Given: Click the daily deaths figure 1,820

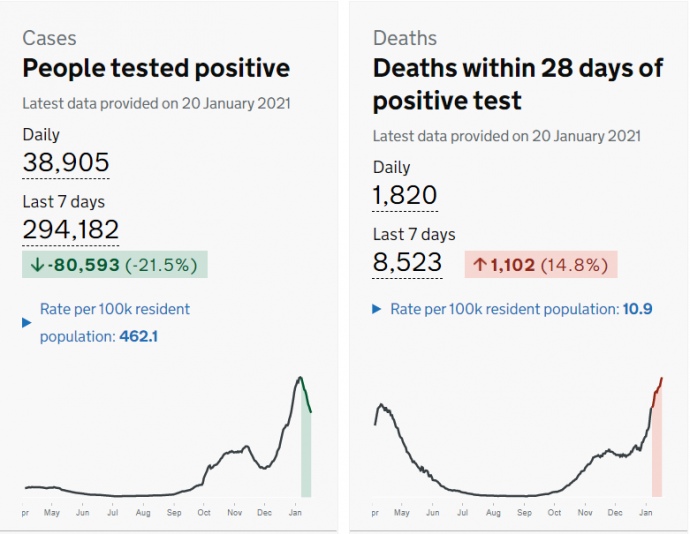Looking at the screenshot, I should point(405,195).
